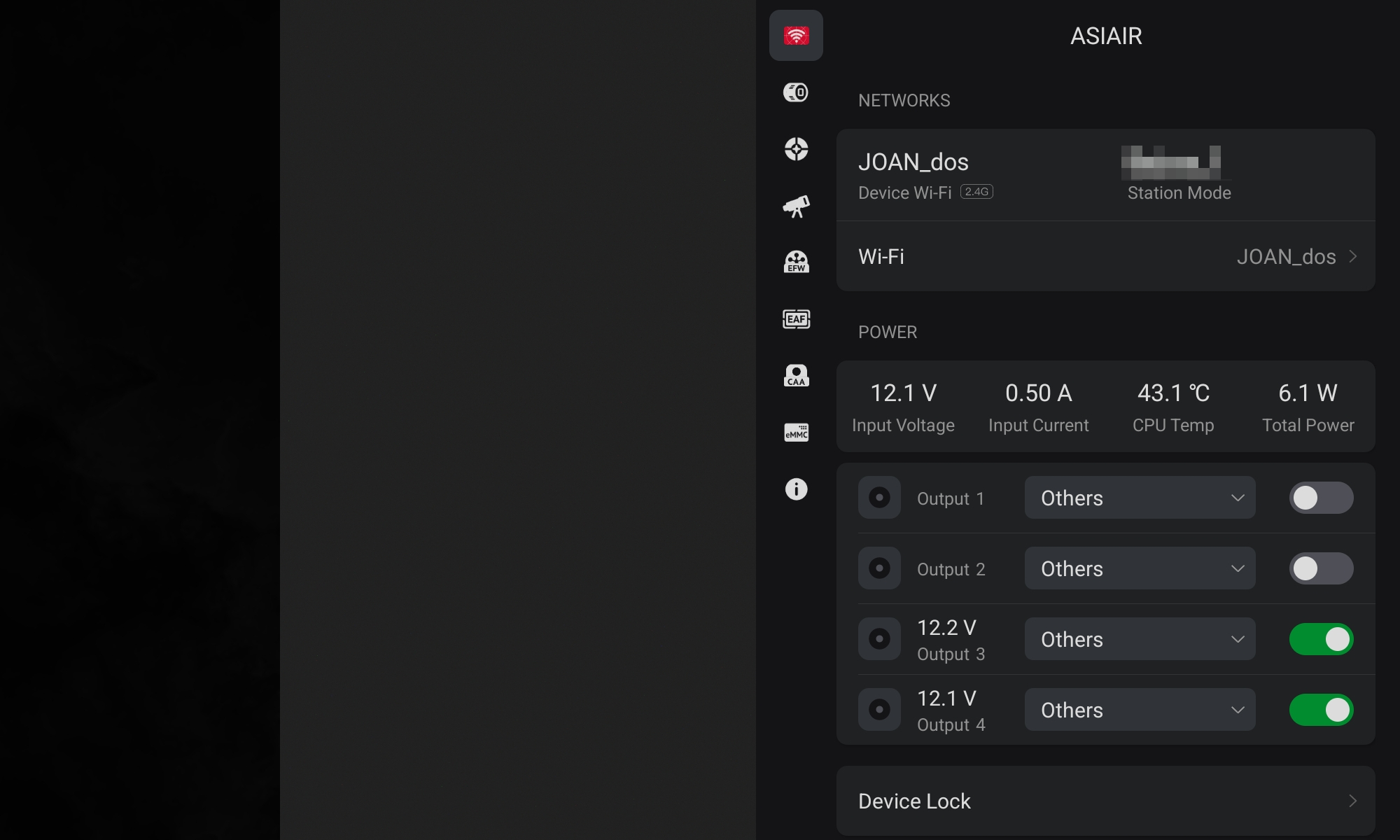This screenshot has height=840, width=1400.
Task: Click the 2.4G band badge
Action: pos(976,192)
